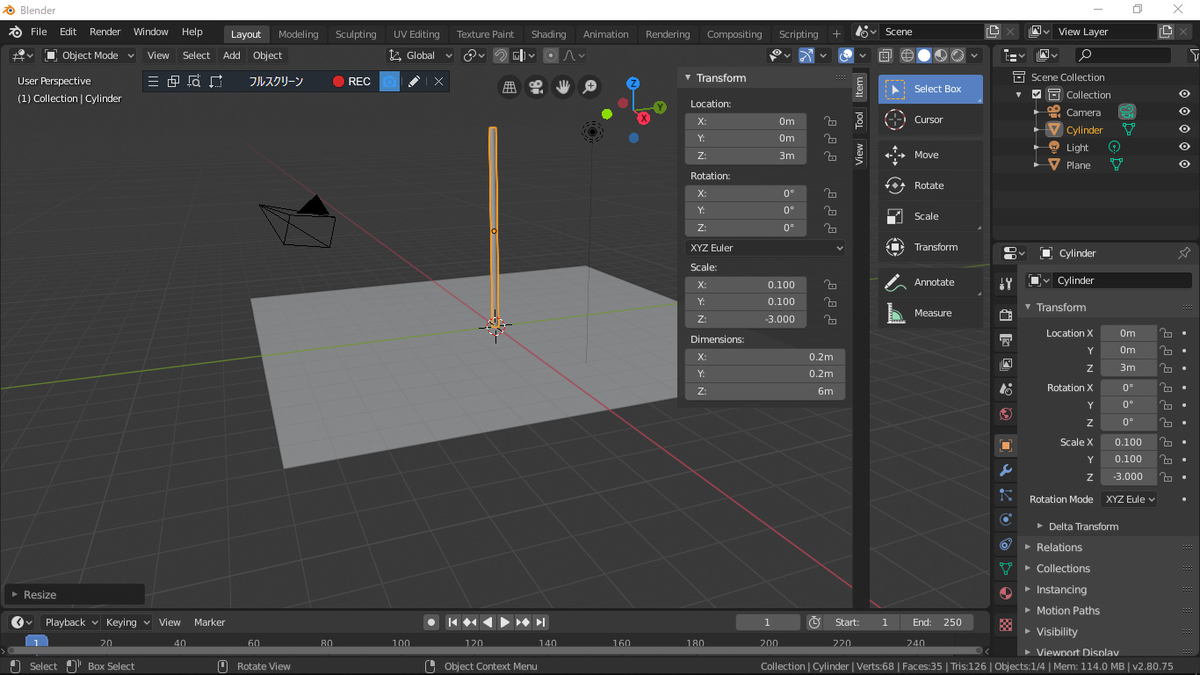The width and height of the screenshot is (1200, 675).
Task: Open Output properties tab
Action: pos(1006,340)
